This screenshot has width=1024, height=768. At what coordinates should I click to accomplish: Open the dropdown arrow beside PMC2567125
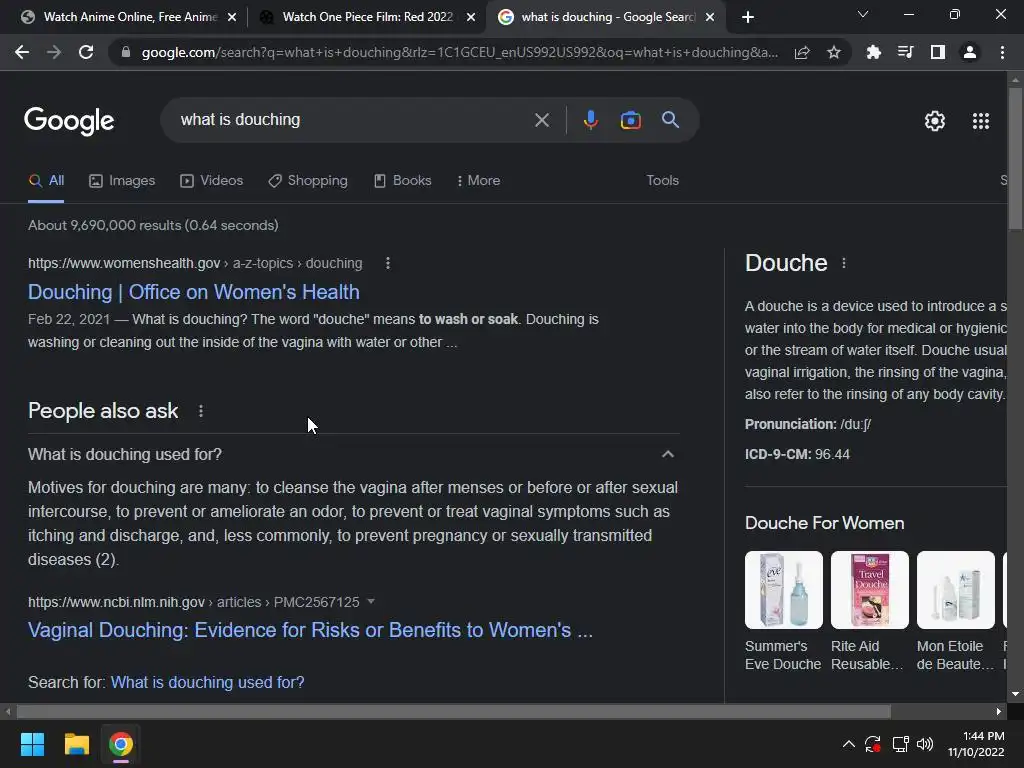(371, 601)
